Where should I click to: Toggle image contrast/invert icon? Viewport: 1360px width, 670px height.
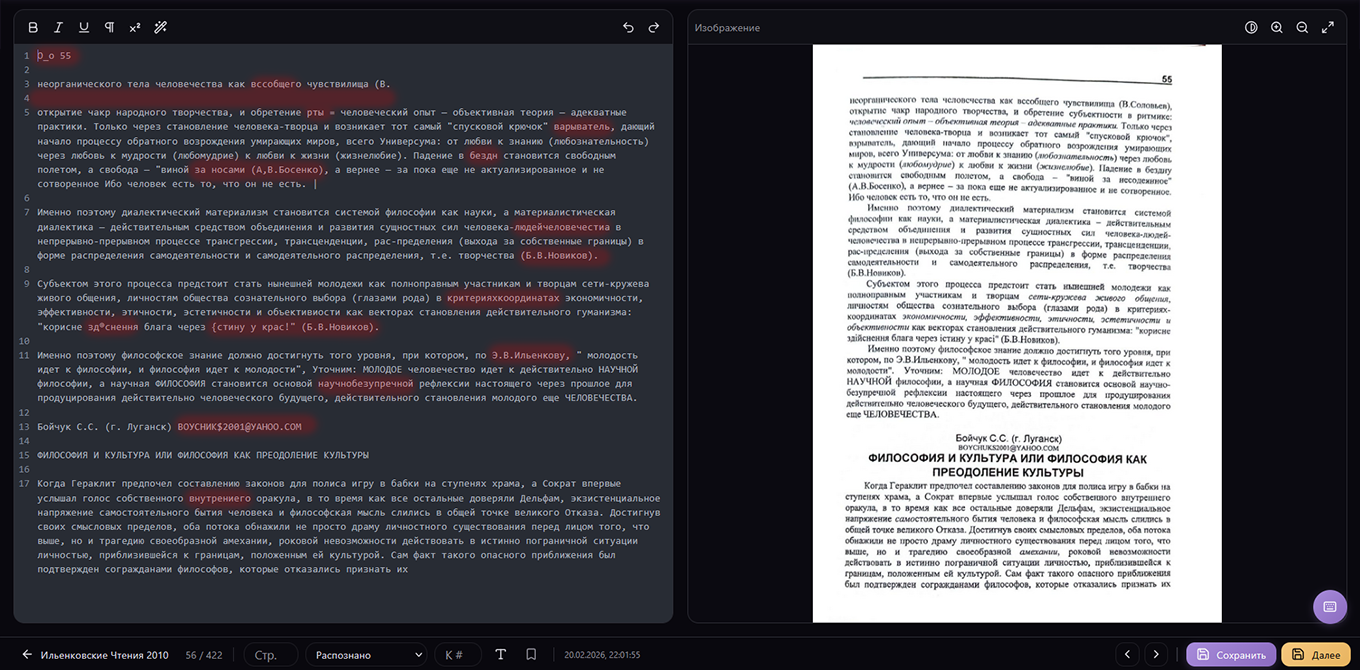coord(1251,28)
